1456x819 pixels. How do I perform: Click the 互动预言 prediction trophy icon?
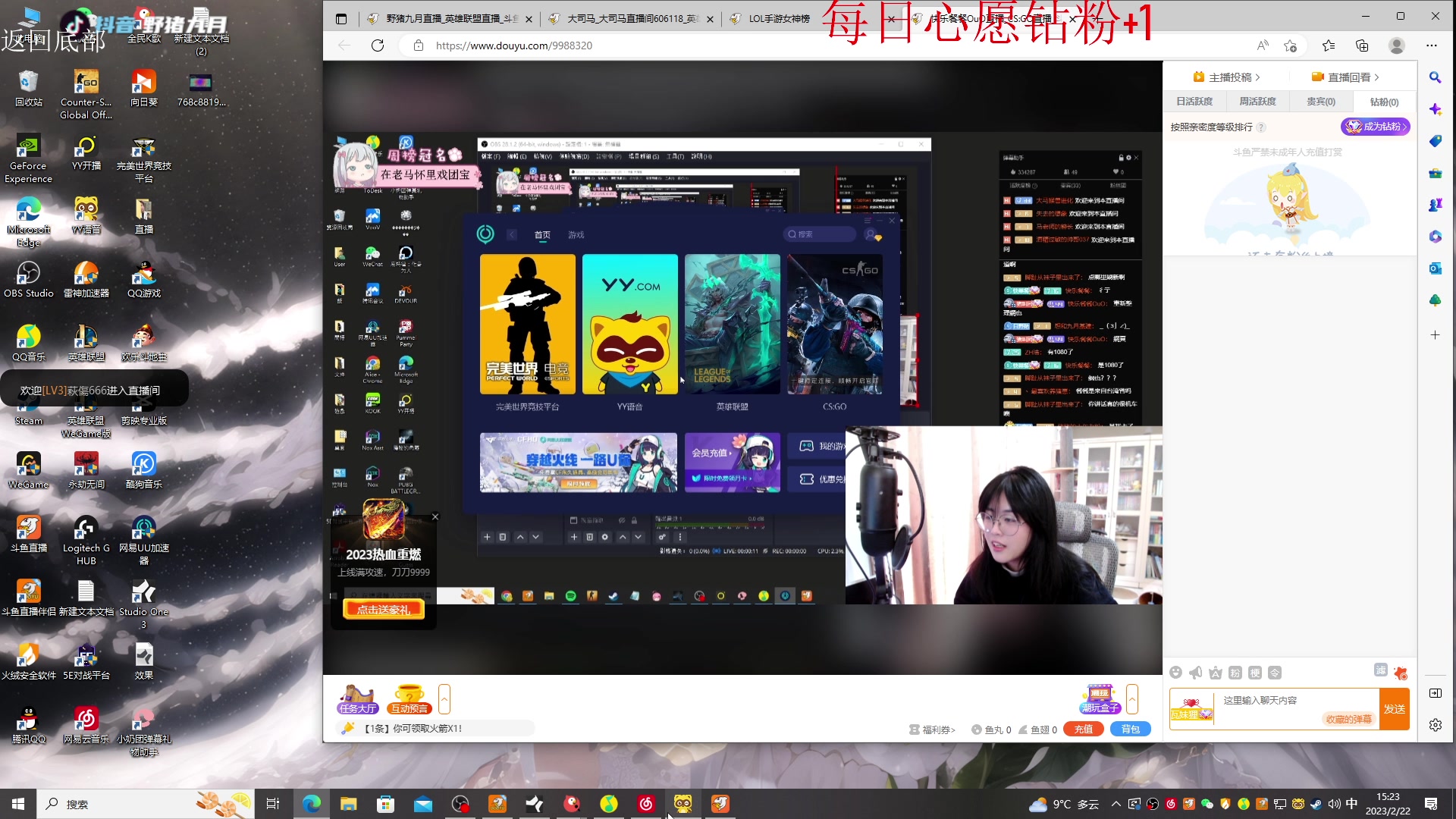click(x=409, y=699)
